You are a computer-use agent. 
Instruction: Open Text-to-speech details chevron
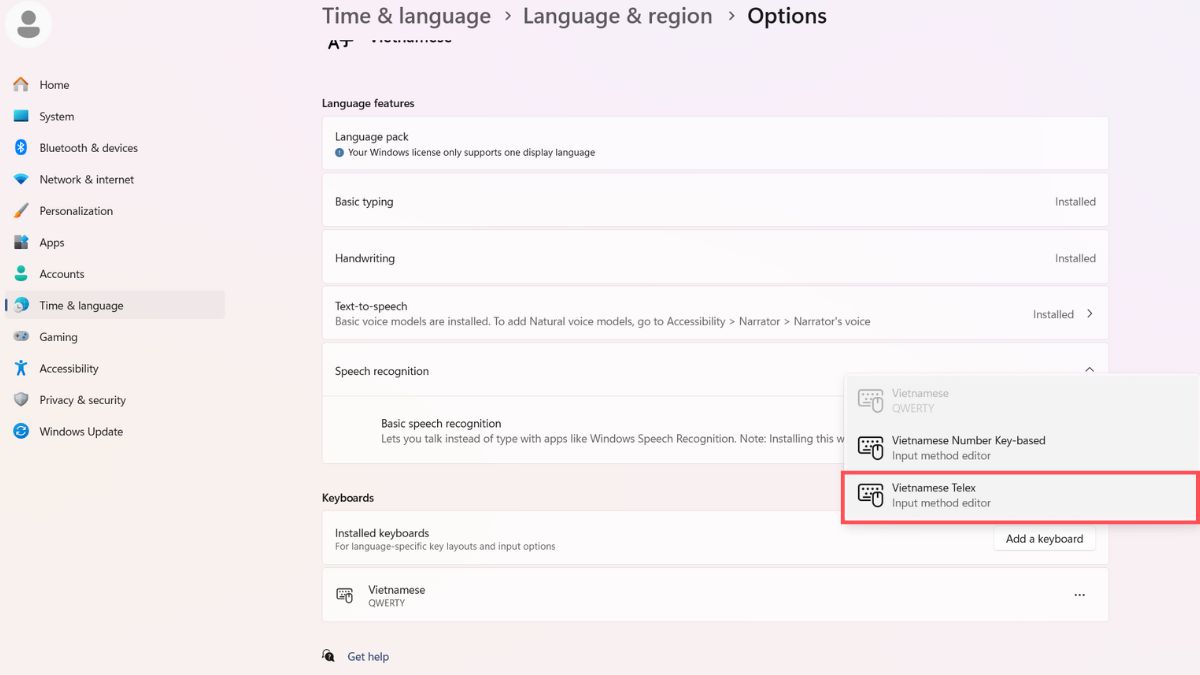pos(1089,314)
